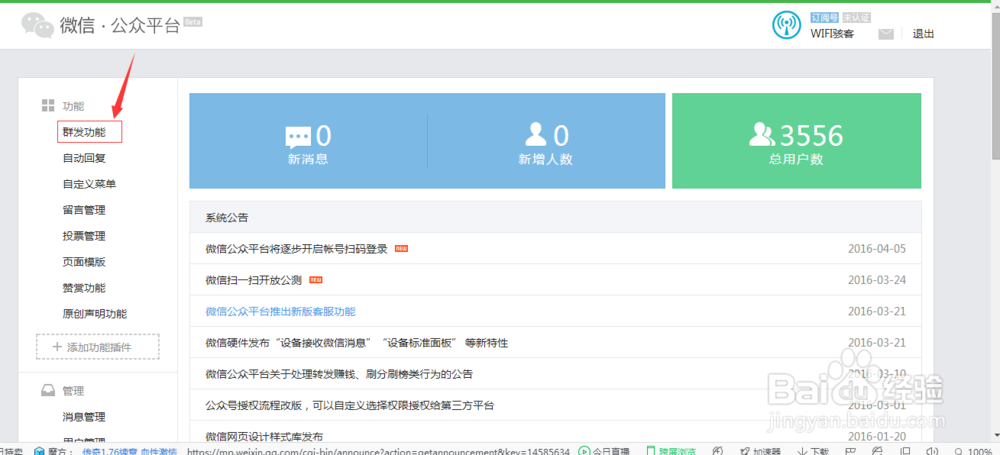This screenshot has height=455, width=1000.
Task: Click the 订阅号 account type badge
Action: 823,18
